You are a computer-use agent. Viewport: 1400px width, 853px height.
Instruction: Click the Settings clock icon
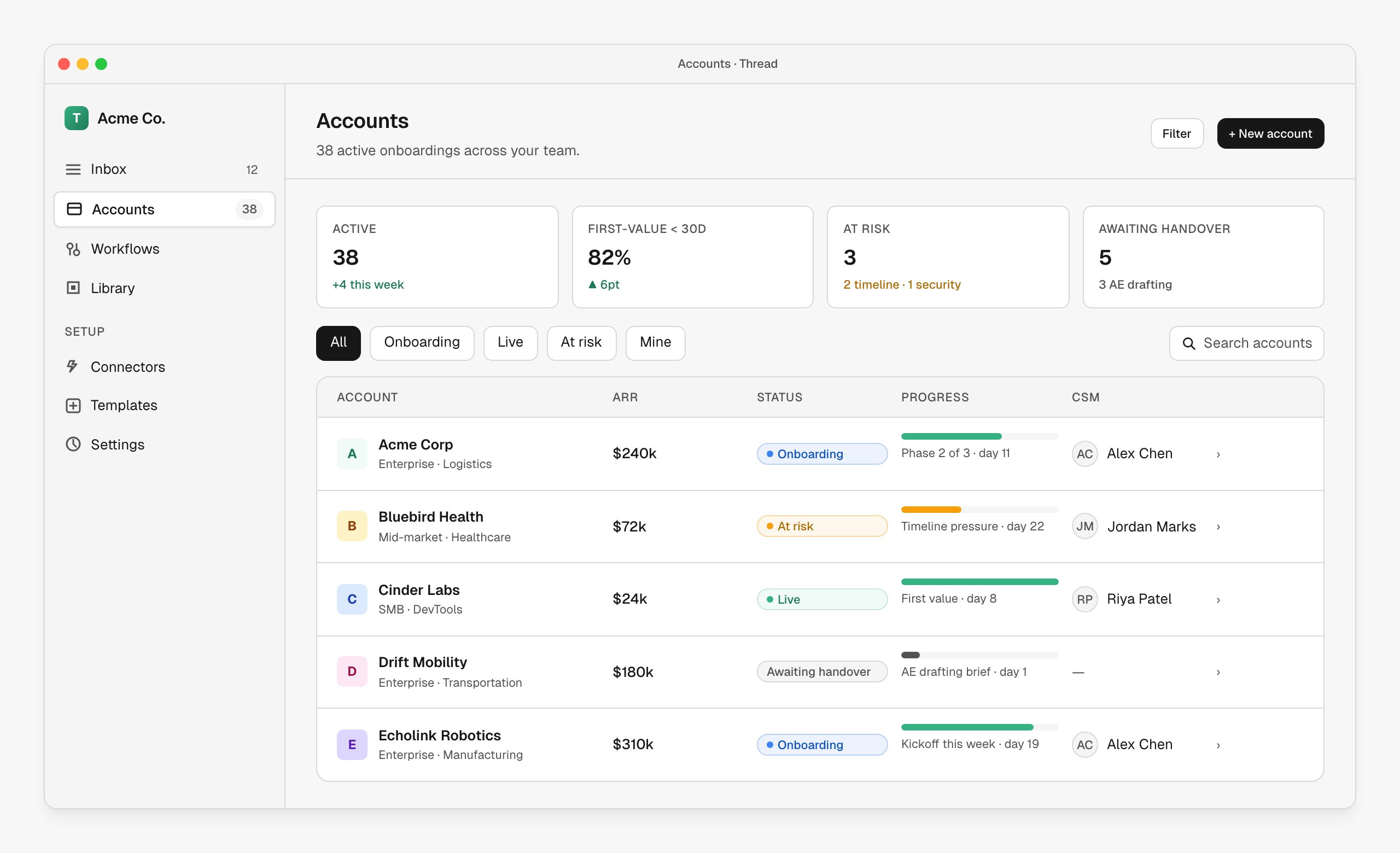(x=73, y=444)
